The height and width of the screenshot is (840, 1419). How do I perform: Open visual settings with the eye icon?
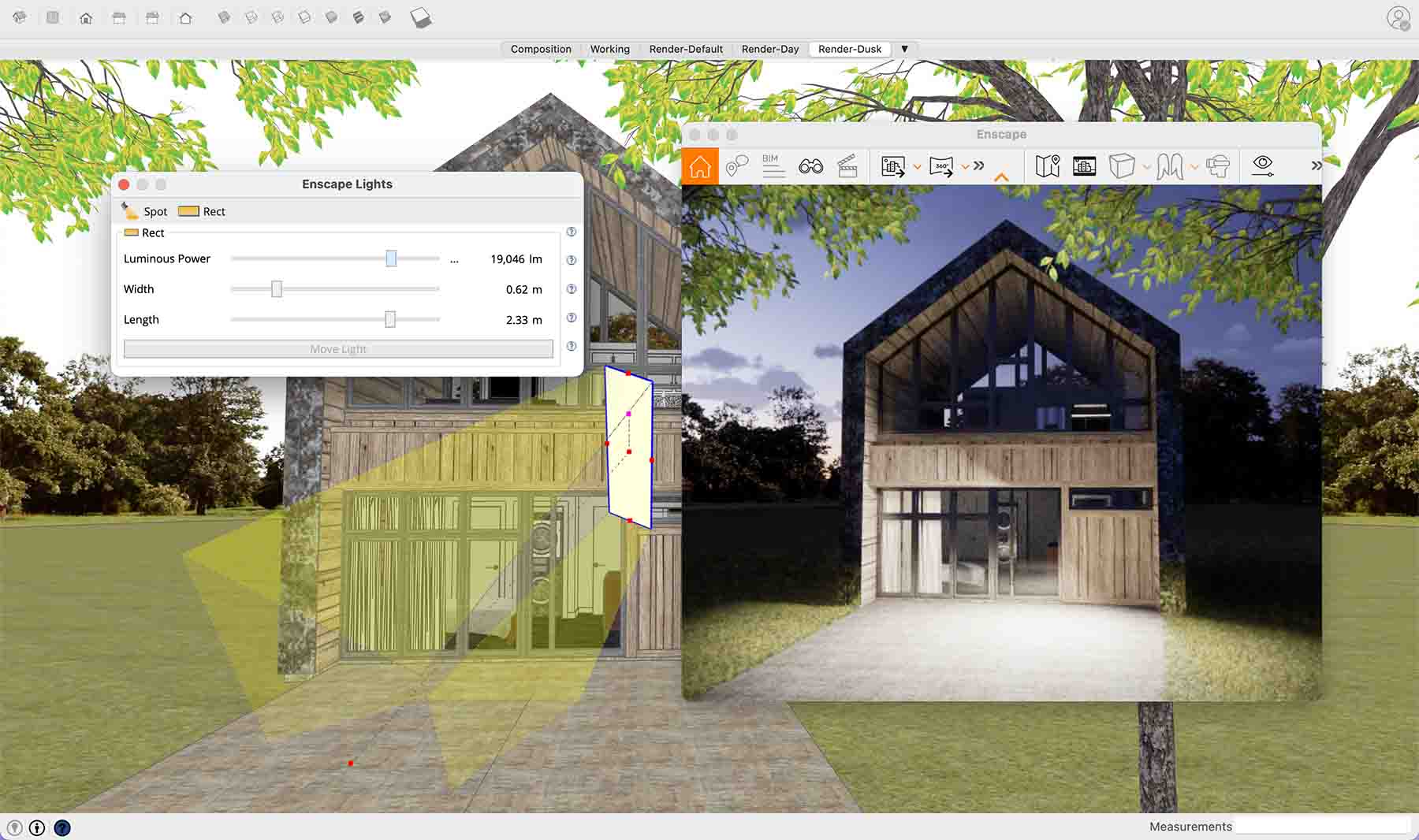click(1263, 165)
